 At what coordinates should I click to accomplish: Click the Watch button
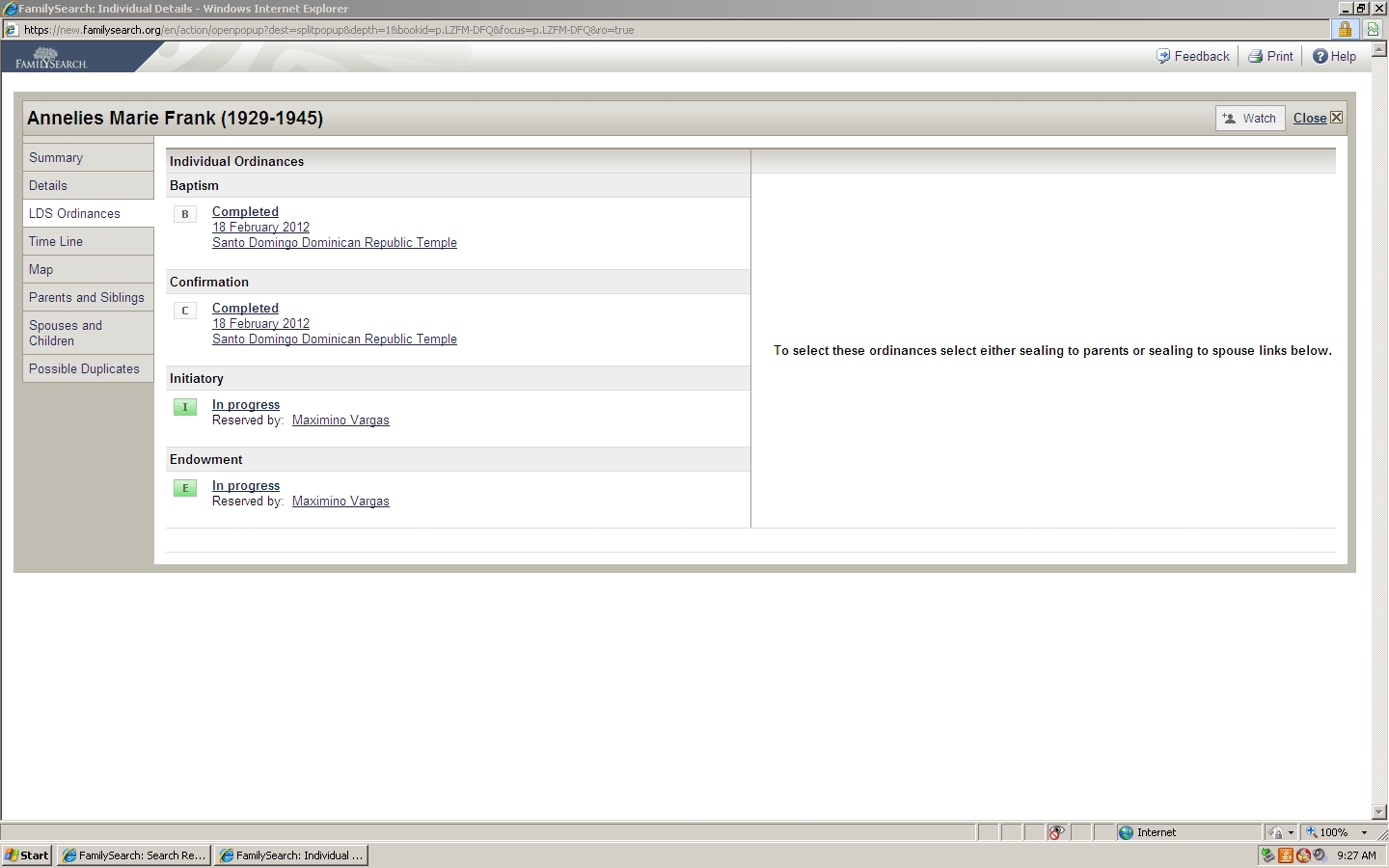point(1250,118)
